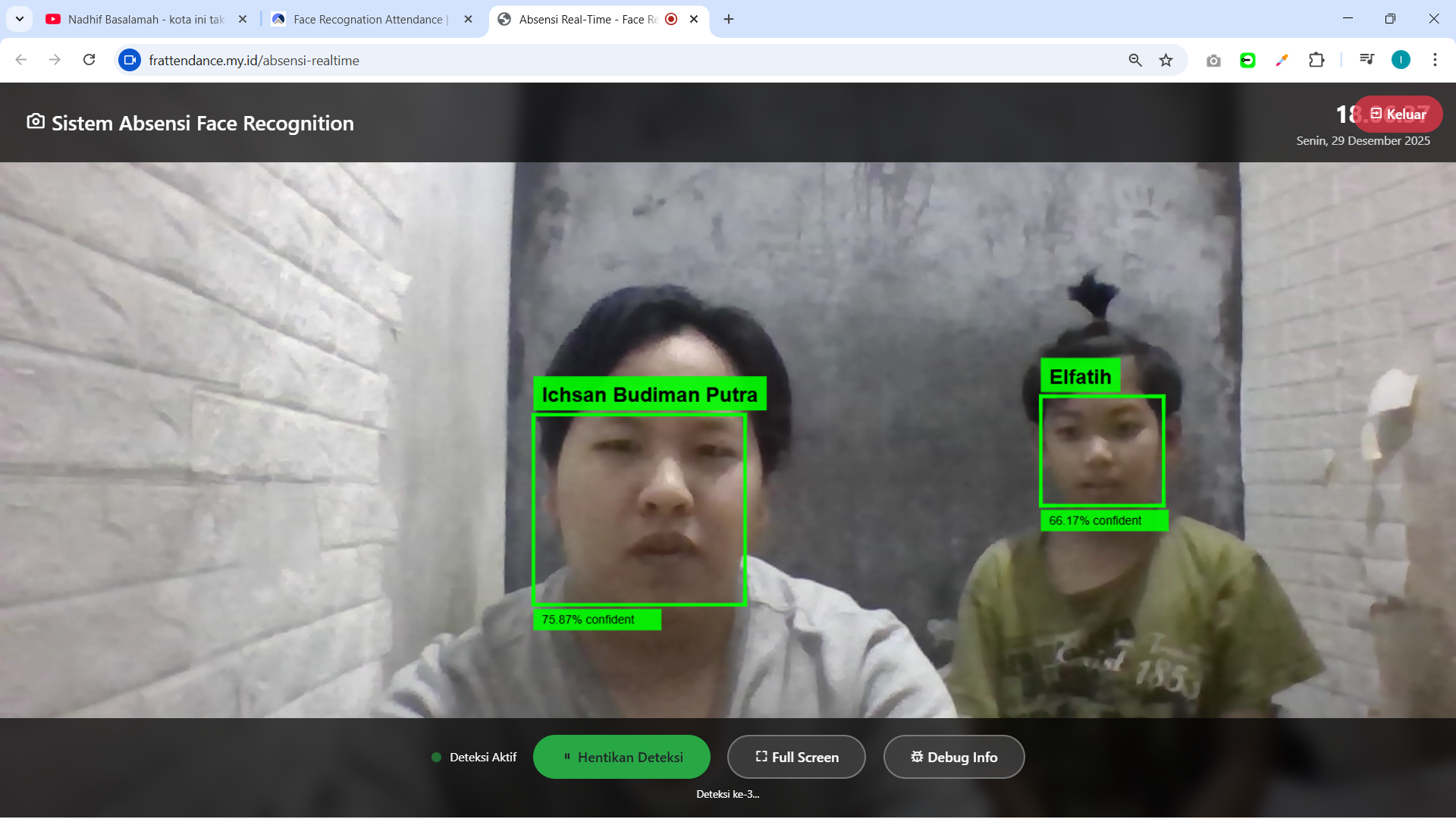This screenshot has width=1456, height=819.
Task: Open the Chrome profile avatar
Action: 1401,60
